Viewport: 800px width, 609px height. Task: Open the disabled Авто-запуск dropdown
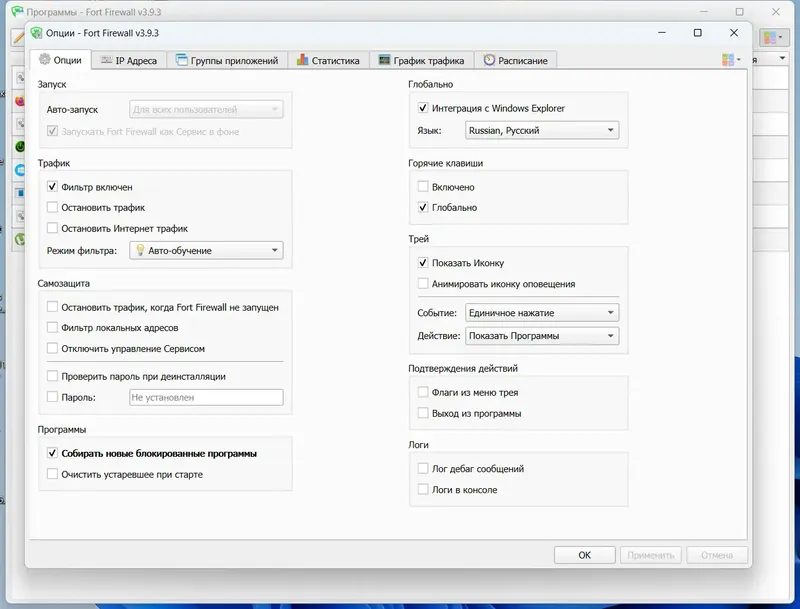point(206,109)
